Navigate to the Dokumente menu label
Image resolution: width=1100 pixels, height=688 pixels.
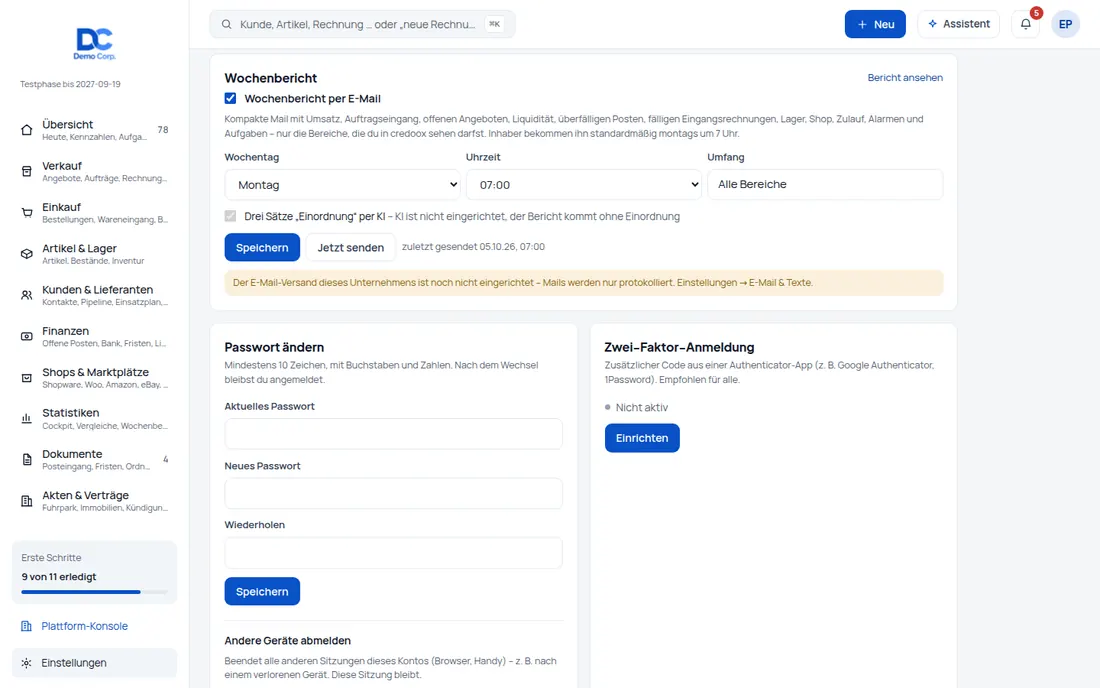72,454
